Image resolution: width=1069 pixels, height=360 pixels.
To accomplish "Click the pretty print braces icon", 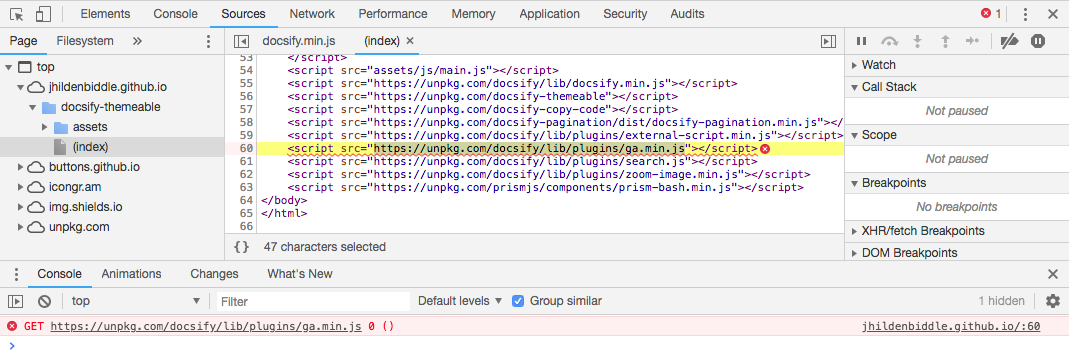I will click(241, 247).
